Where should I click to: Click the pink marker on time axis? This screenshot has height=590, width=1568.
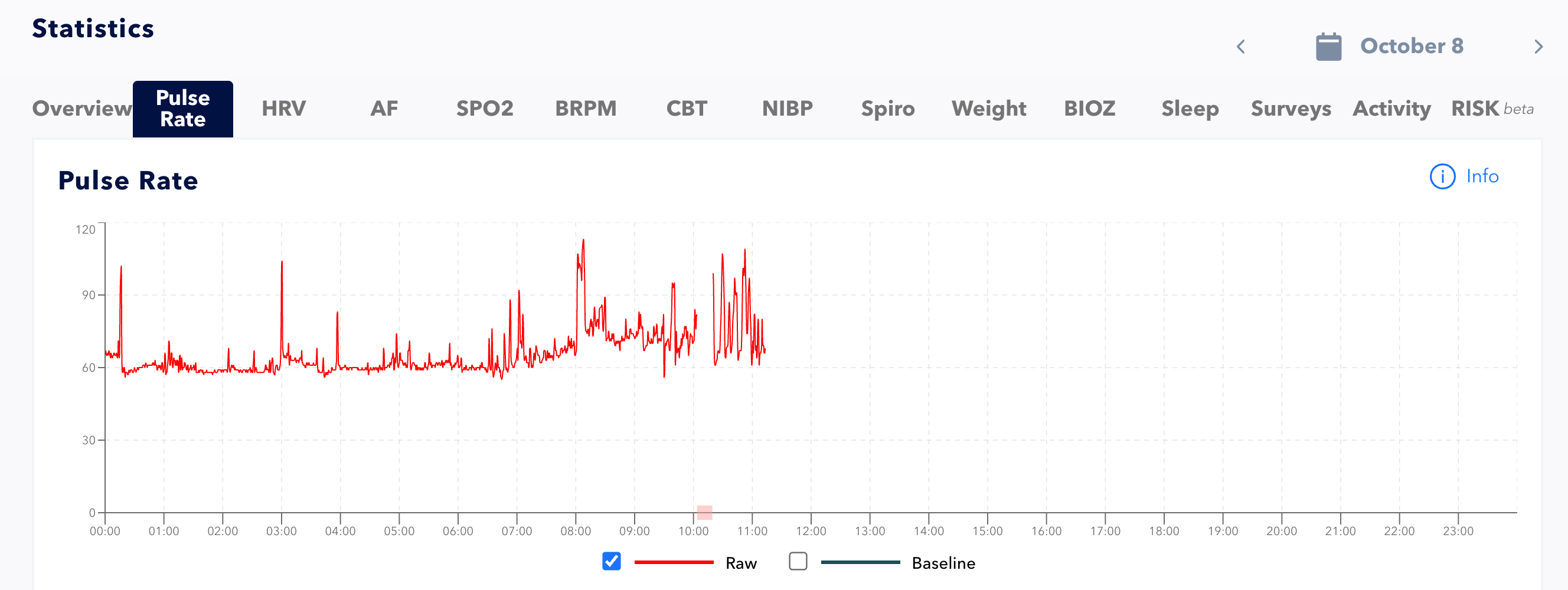[x=704, y=512]
